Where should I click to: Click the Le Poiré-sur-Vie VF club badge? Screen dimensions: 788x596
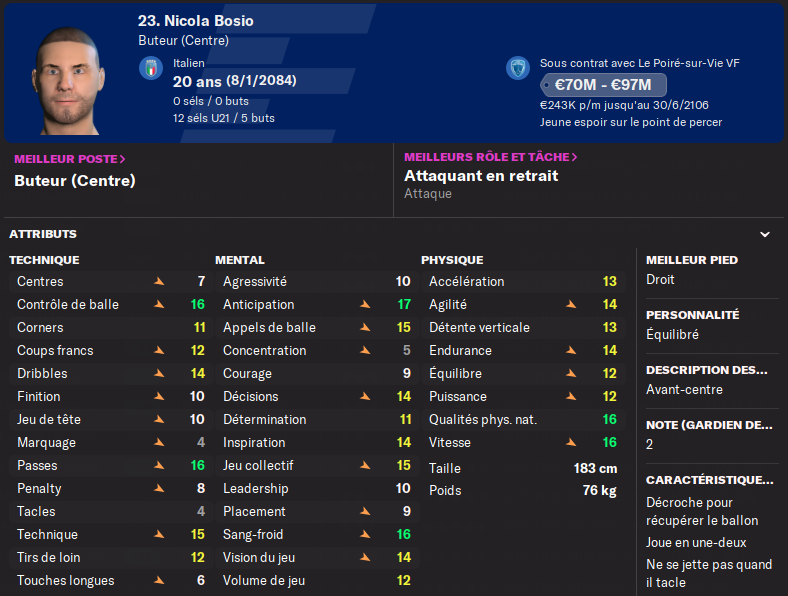517,68
